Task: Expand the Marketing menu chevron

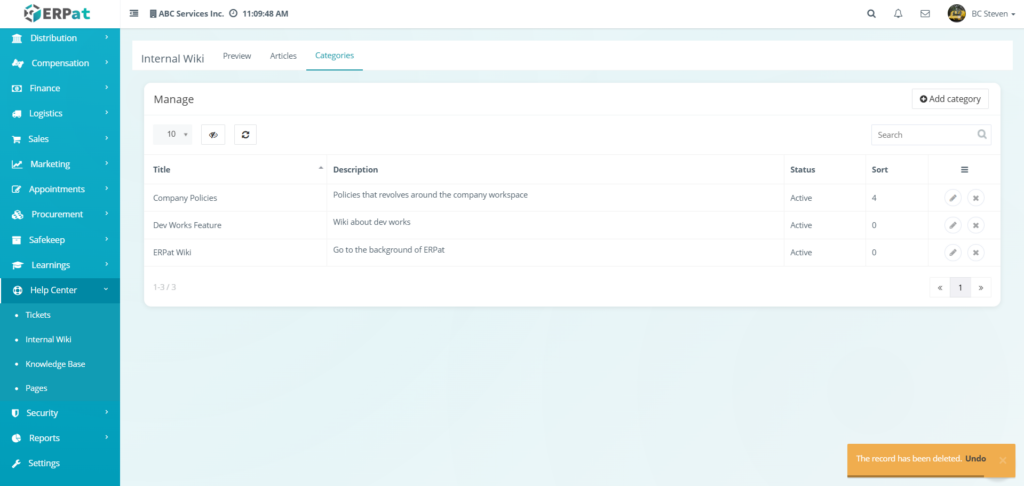Action: click(106, 164)
